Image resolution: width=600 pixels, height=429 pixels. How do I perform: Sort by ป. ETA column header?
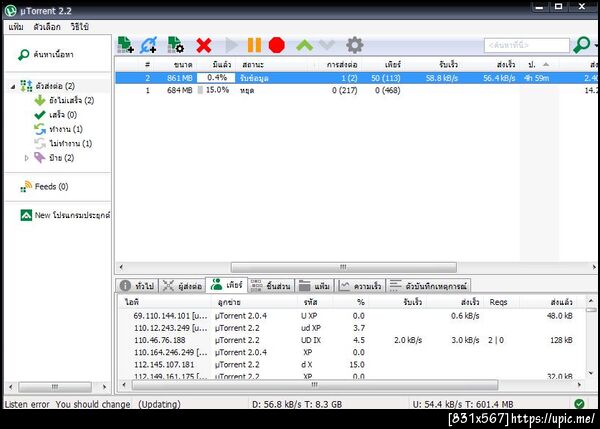coord(539,65)
